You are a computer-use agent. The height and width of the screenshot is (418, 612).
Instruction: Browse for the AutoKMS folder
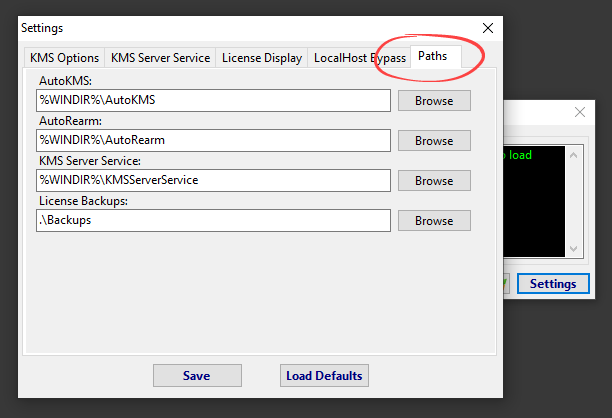pos(434,101)
